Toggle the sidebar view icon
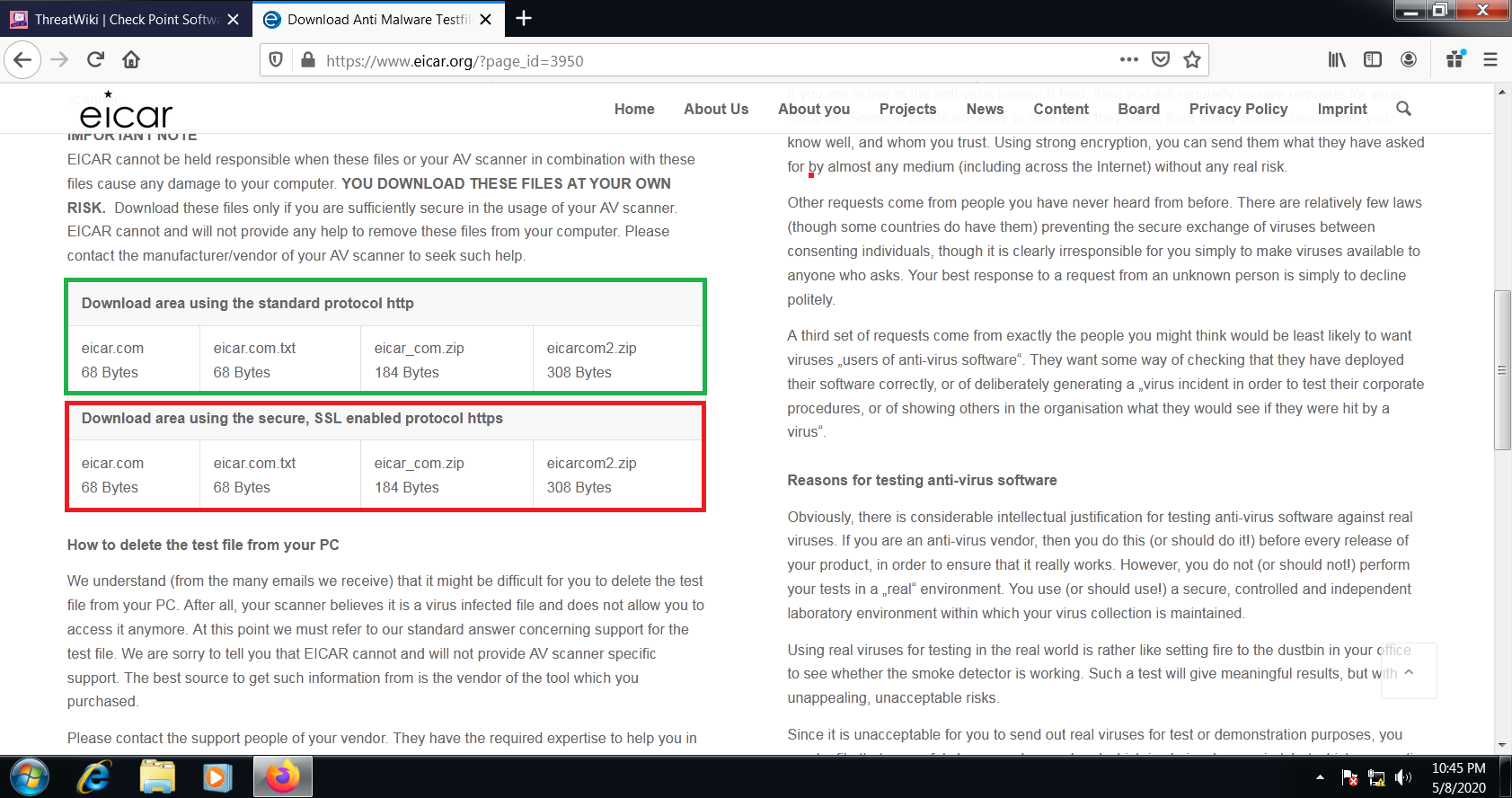Viewport: 1512px width, 798px height. (1373, 60)
